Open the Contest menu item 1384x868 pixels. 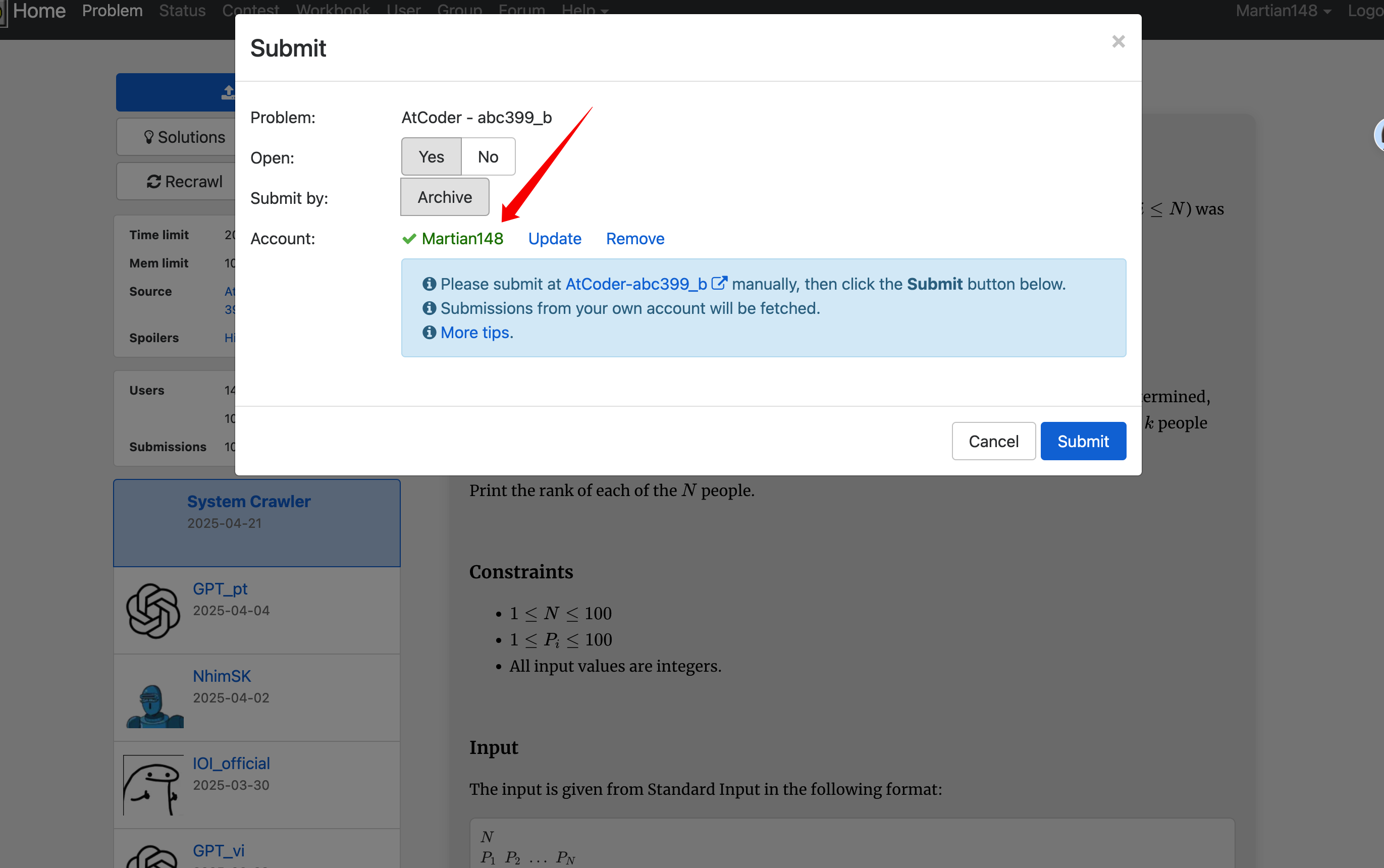pyautogui.click(x=251, y=10)
